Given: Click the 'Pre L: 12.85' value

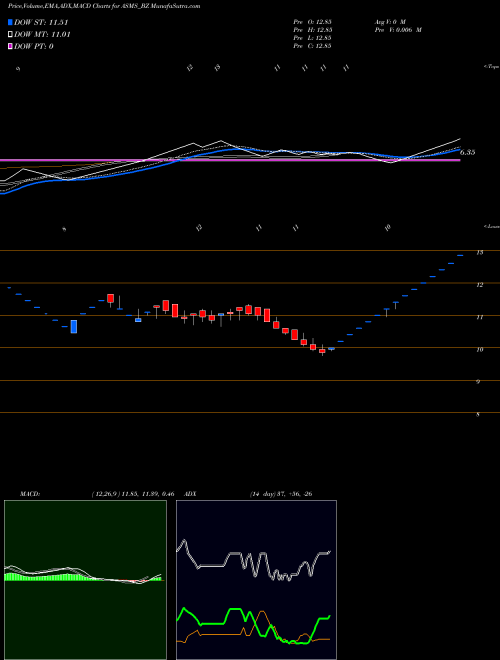Looking at the screenshot, I should (312, 38).
